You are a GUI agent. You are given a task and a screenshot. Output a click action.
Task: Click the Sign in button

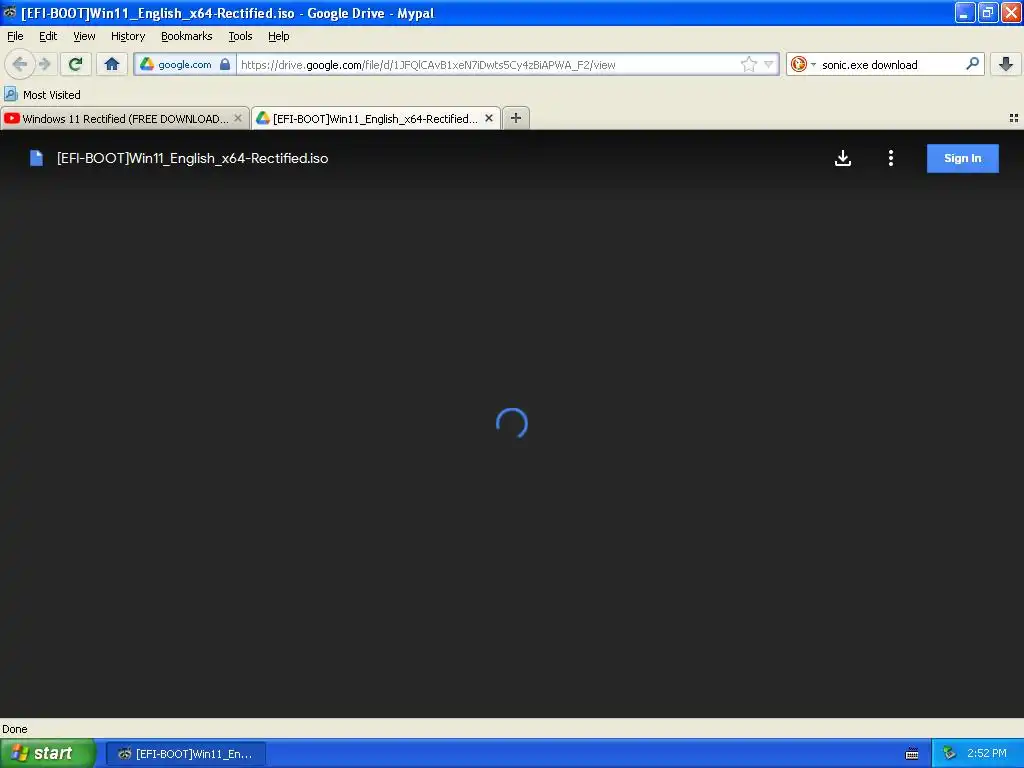(963, 158)
